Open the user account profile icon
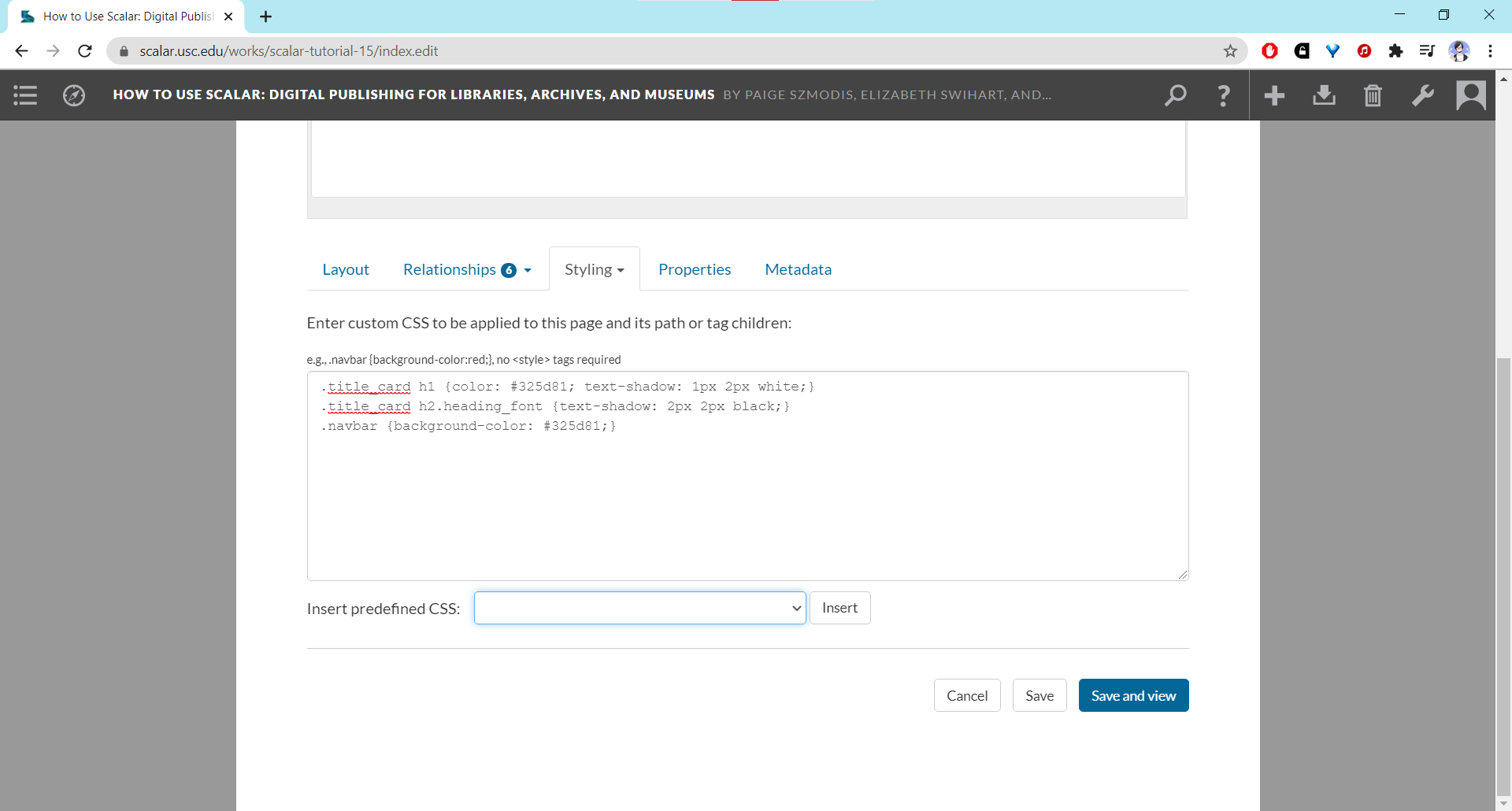Image resolution: width=1512 pixels, height=811 pixels. [x=1470, y=95]
